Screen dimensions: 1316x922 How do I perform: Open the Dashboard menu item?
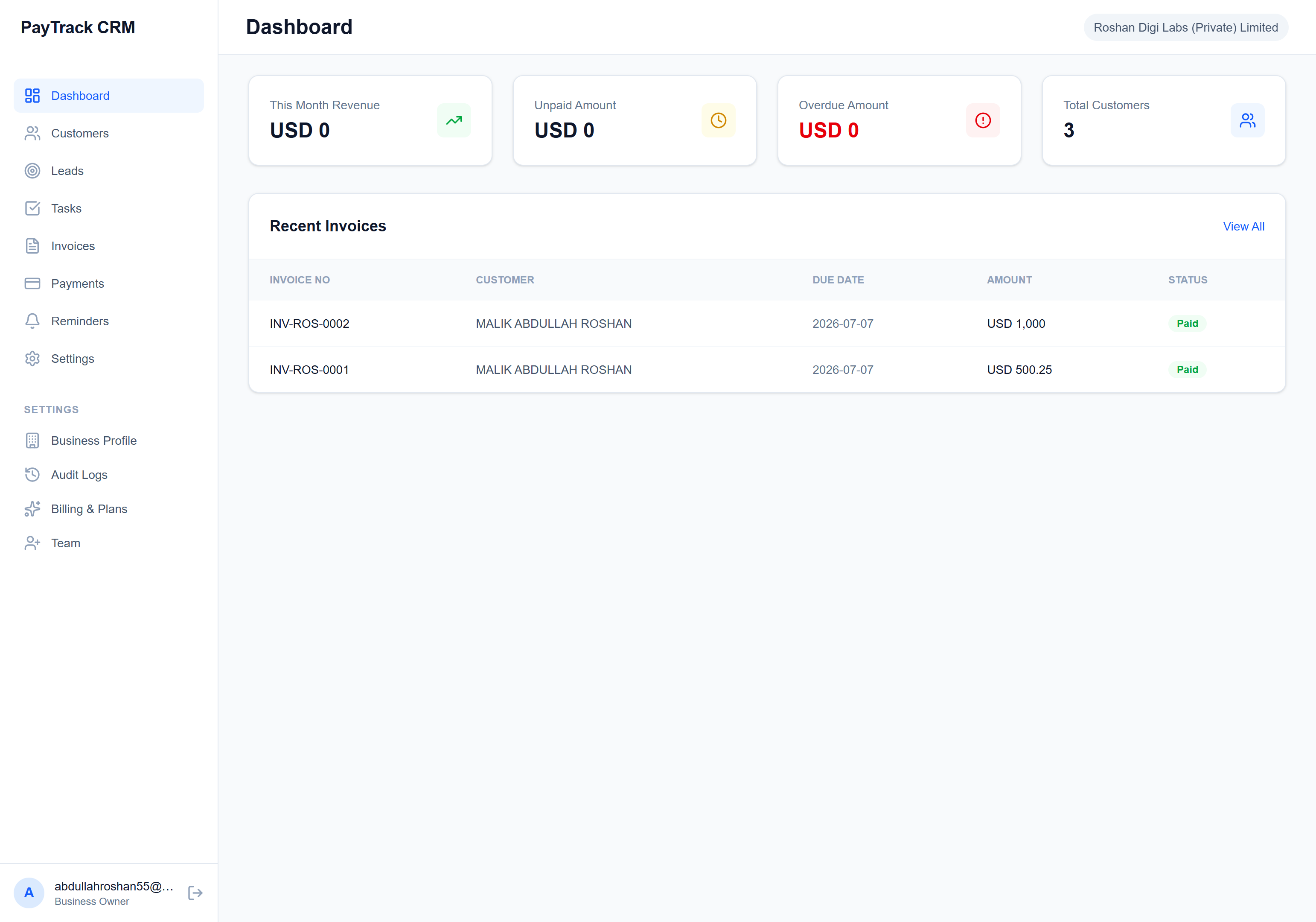click(108, 96)
